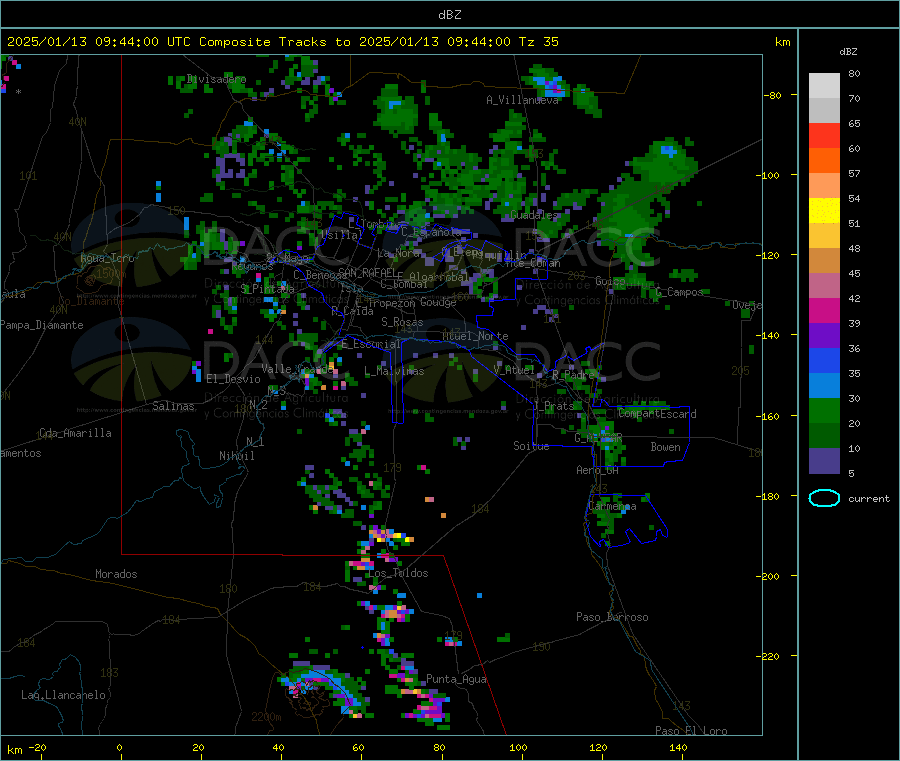Click the Punta_Agua location label

pyautogui.click(x=456, y=680)
